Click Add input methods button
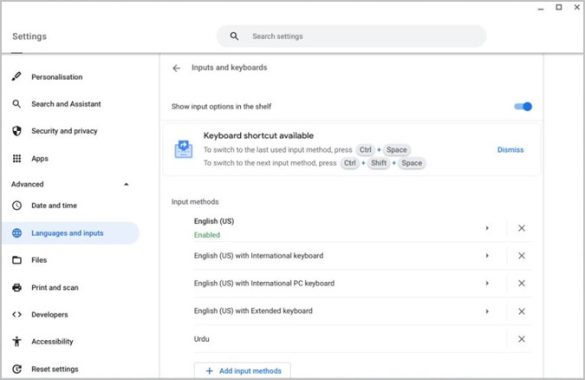Screen dimensions: 585x380 point(243,371)
